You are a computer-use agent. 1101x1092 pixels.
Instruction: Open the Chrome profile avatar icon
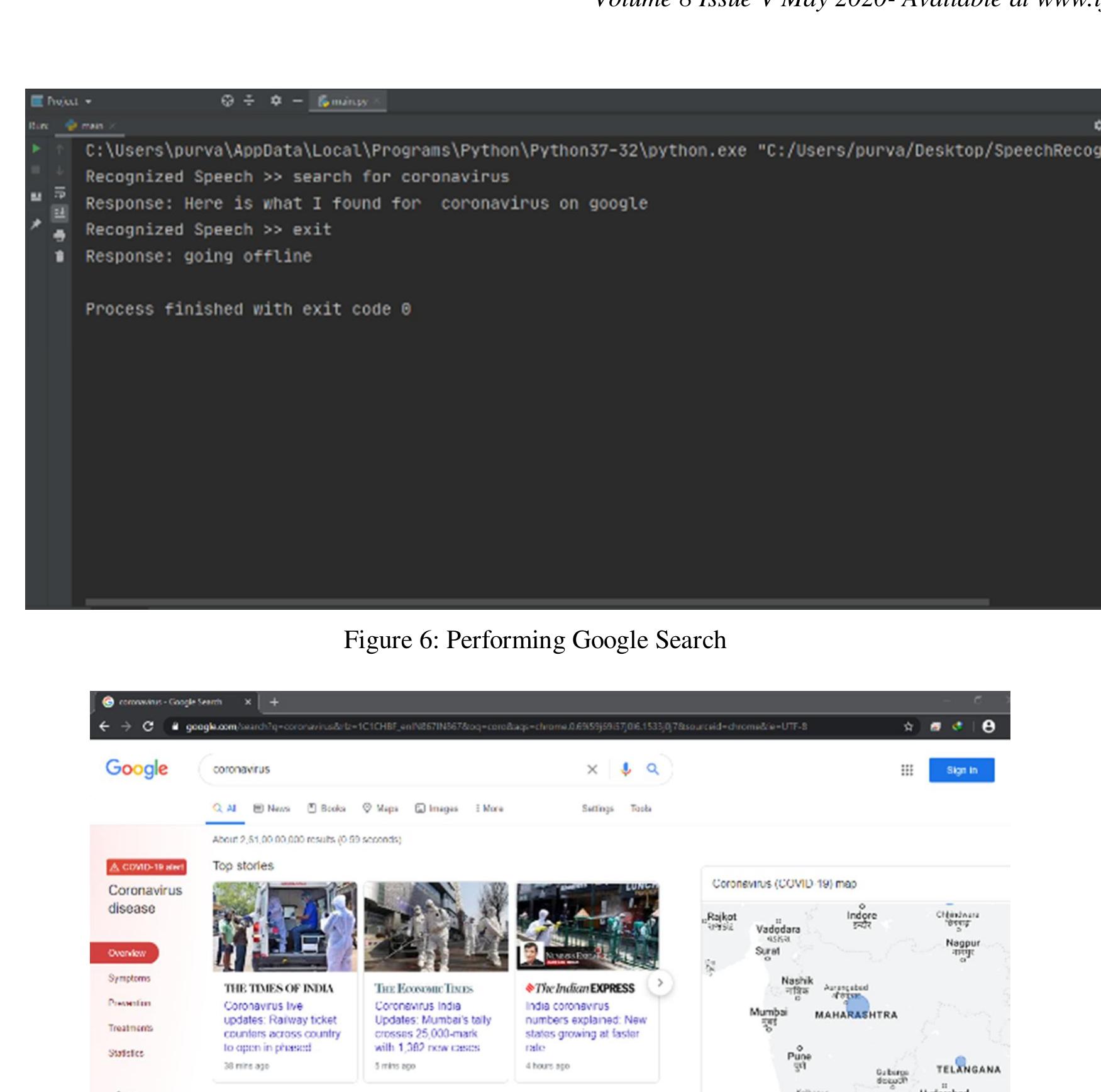pyautogui.click(x=989, y=727)
